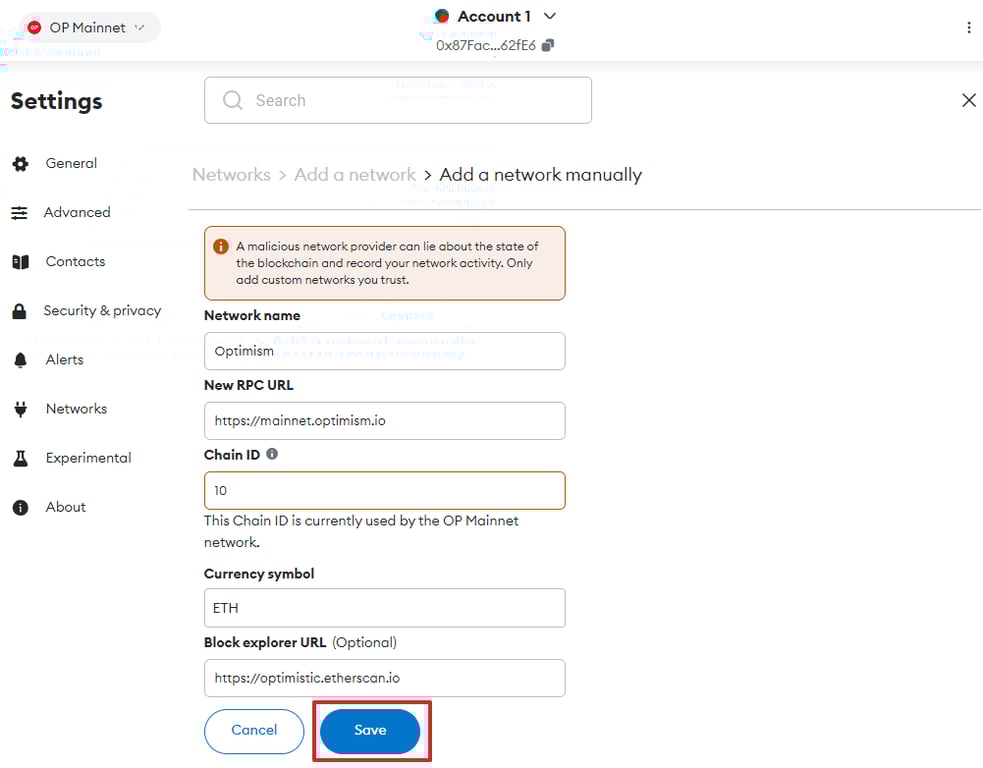This screenshot has width=983, height=768.
Task: View About using the info icon
Action: click(20, 507)
